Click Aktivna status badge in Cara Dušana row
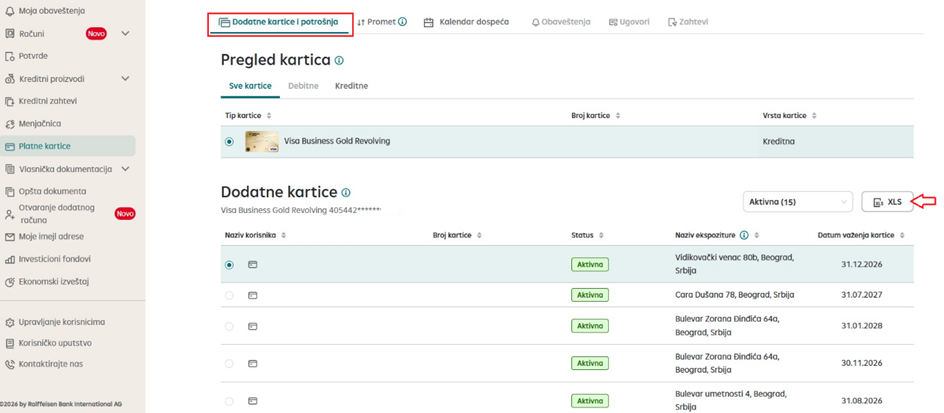The height and width of the screenshot is (413, 944). click(590, 295)
